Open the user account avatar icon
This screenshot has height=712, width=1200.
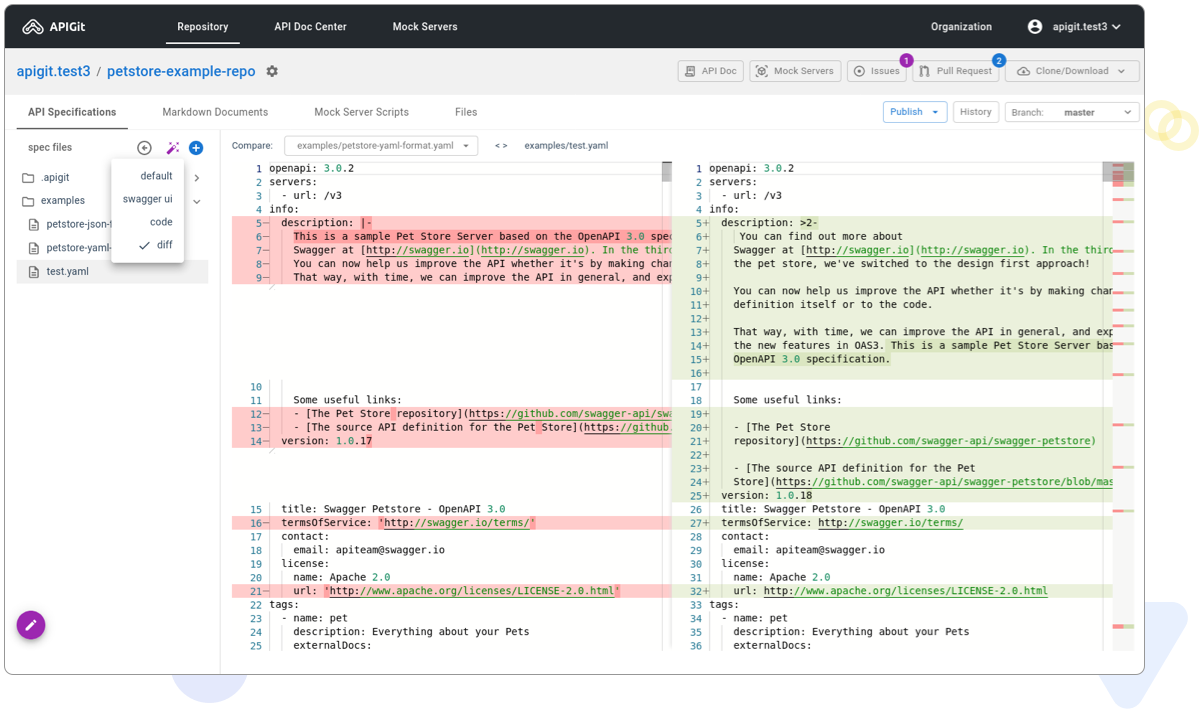[1035, 27]
